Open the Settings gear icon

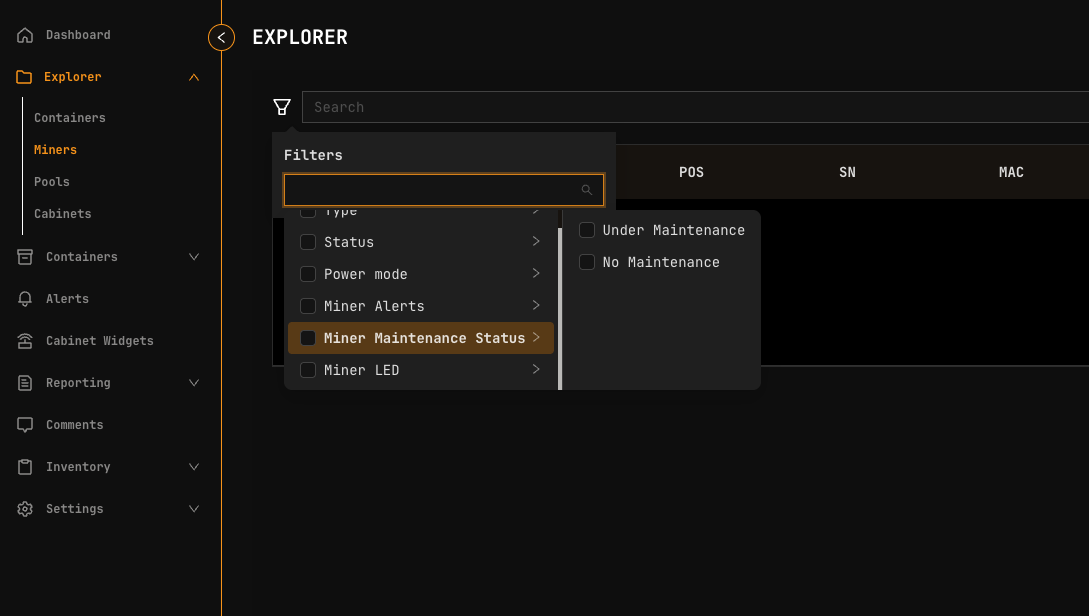click(24, 508)
